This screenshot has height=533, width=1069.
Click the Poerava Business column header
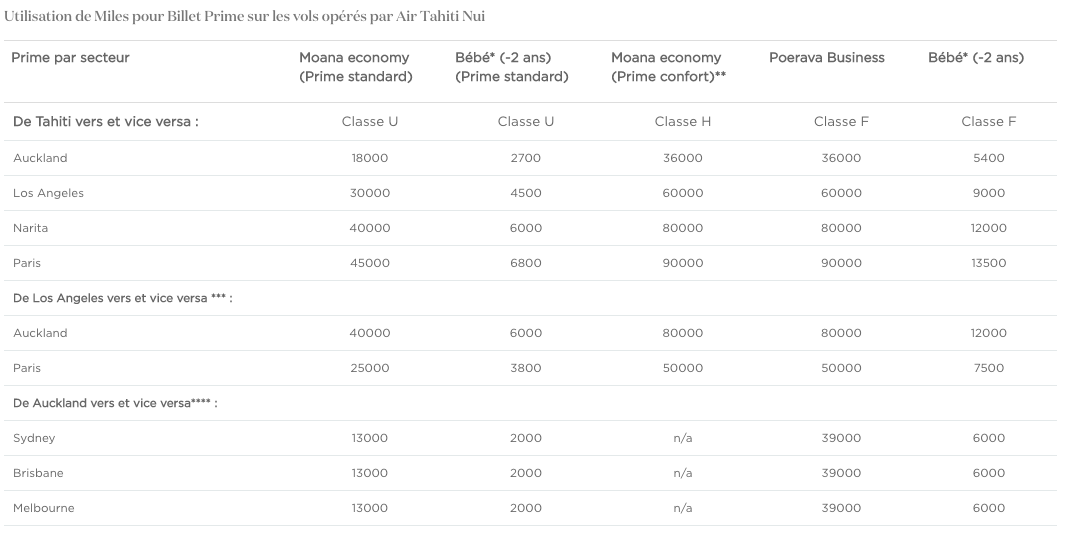click(826, 58)
